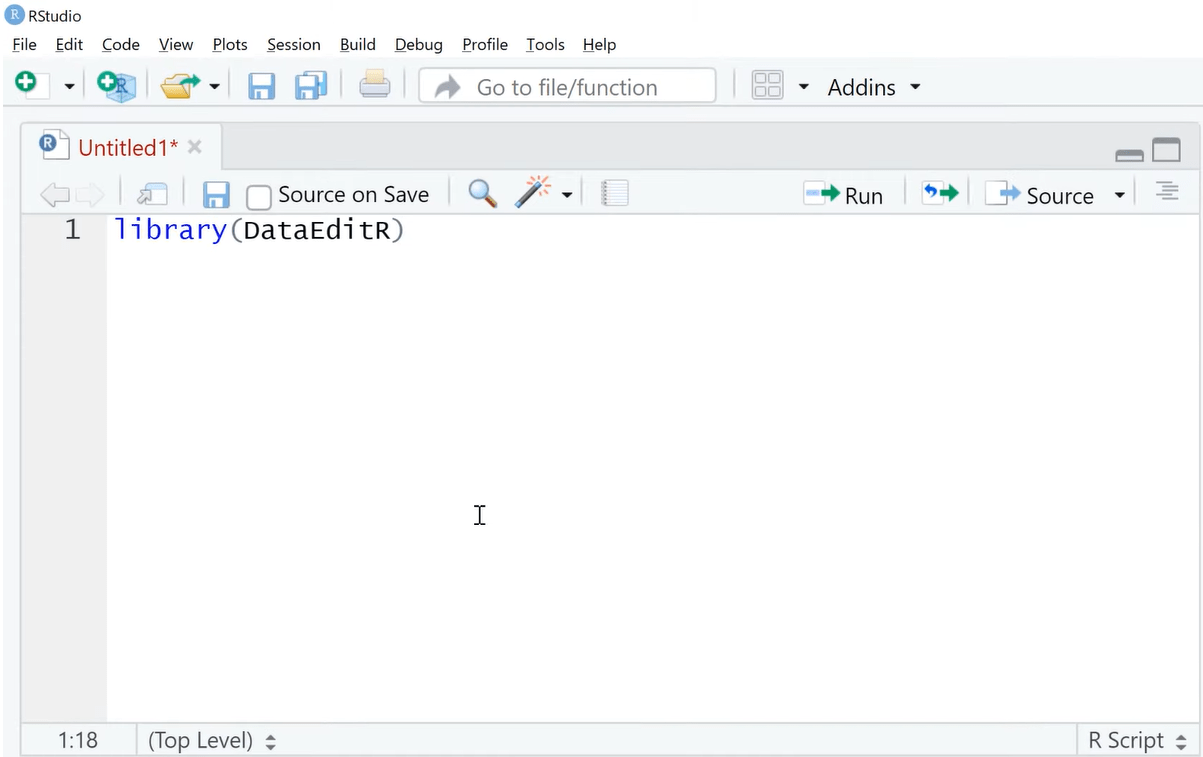Open the workspace panes dropdown arrow
This screenshot has width=1203, height=757.
pyautogui.click(x=803, y=87)
